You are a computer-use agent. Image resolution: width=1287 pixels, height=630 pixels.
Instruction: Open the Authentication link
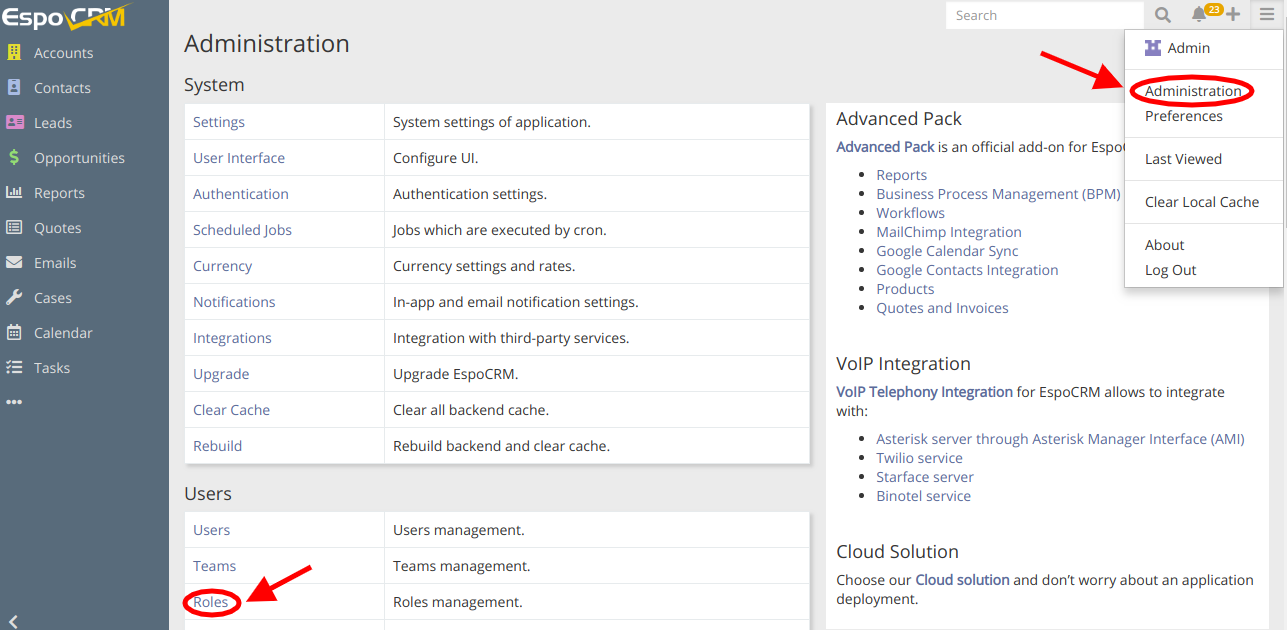click(x=241, y=194)
